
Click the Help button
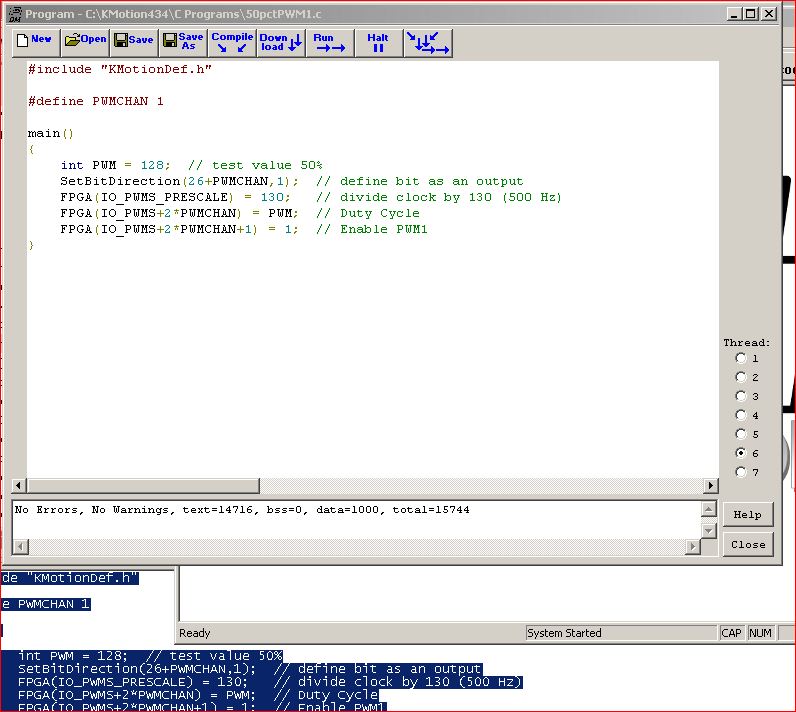747,515
